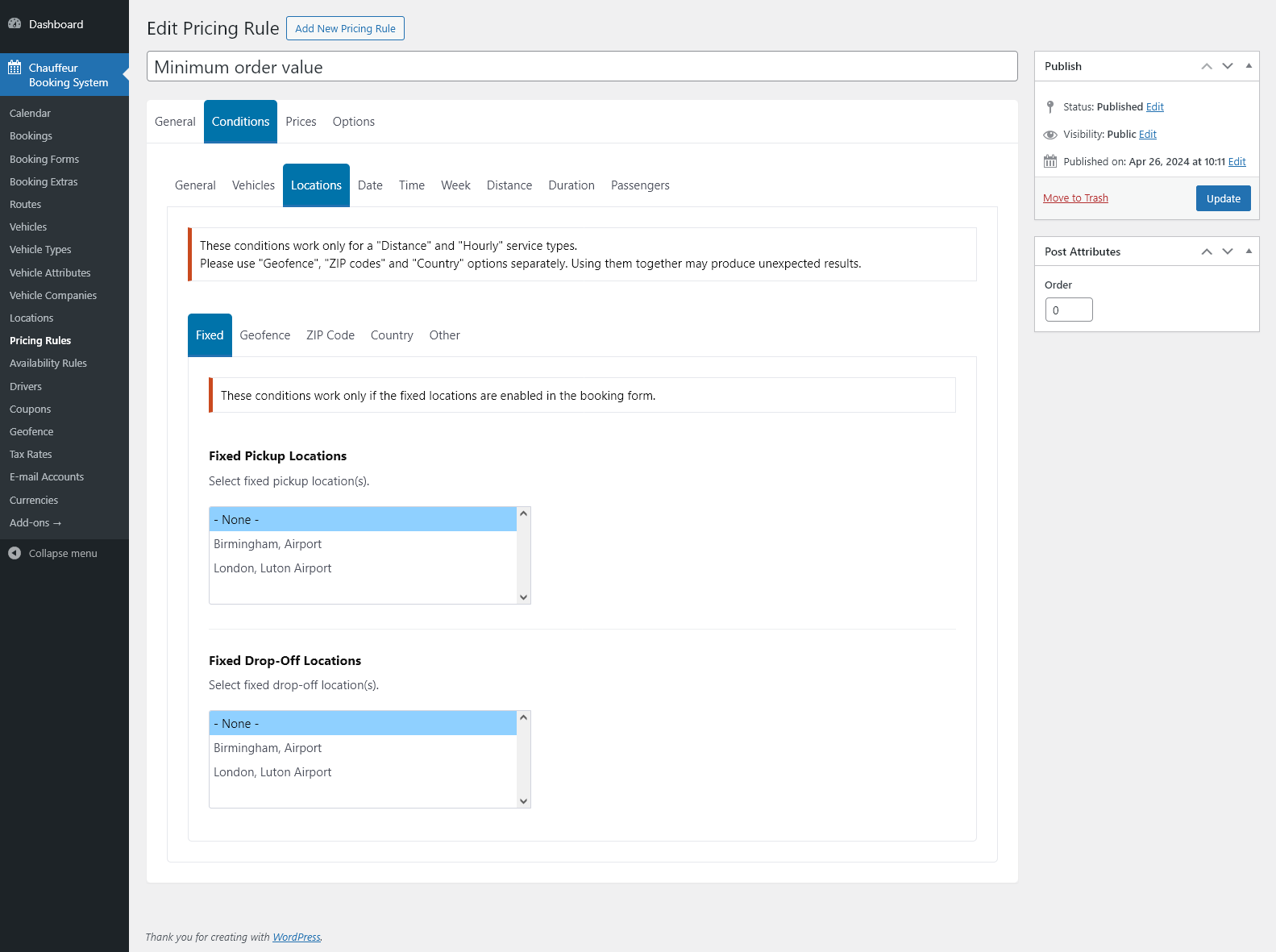This screenshot has height=952, width=1276.
Task: Collapse the Post Attributes panel
Action: [1249, 252]
